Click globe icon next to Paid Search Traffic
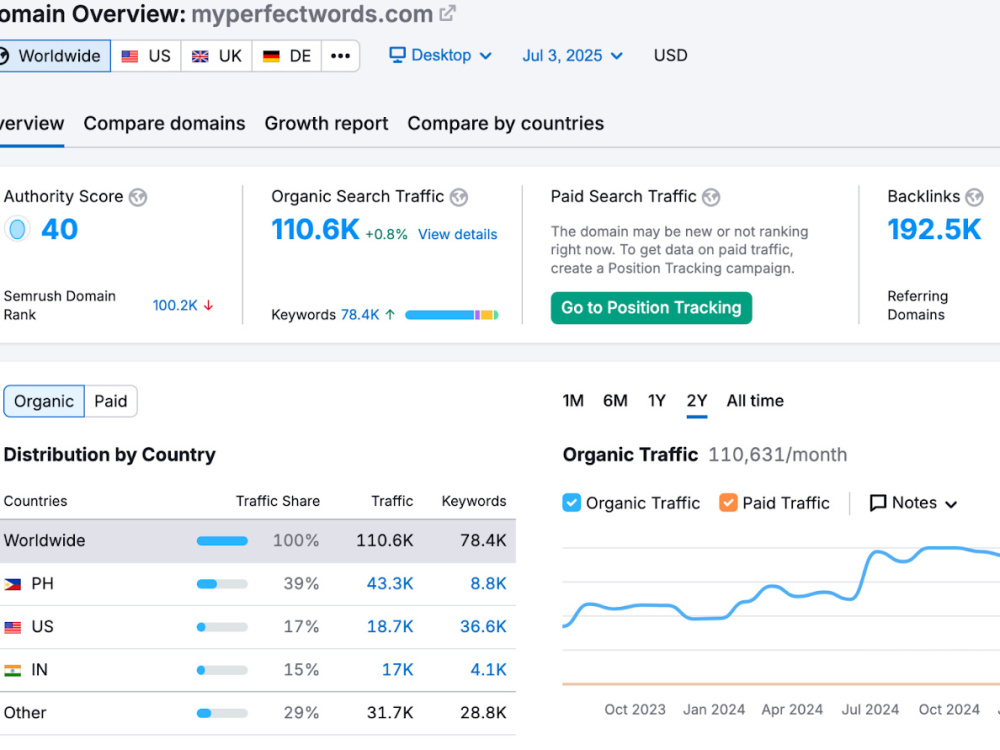1000x750 pixels. click(711, 197)
